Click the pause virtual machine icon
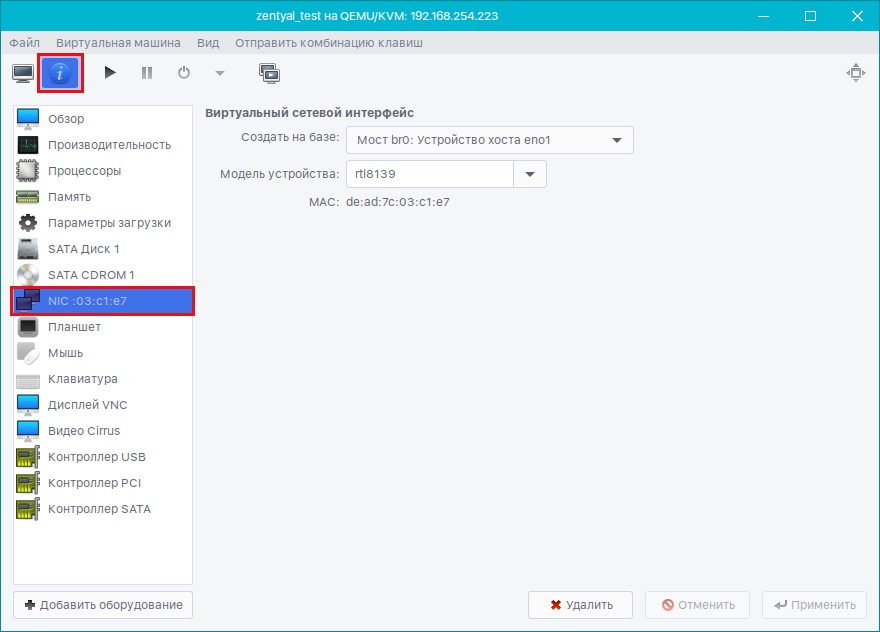This screenshot has width=880, height=632. (147, 73)
